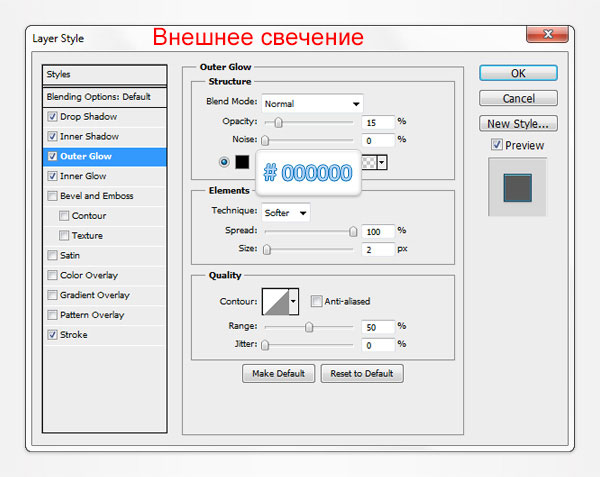This screenshot has height=477, width=600.
Task: Select the Satin list entry
Action: [x=105, y=255]
